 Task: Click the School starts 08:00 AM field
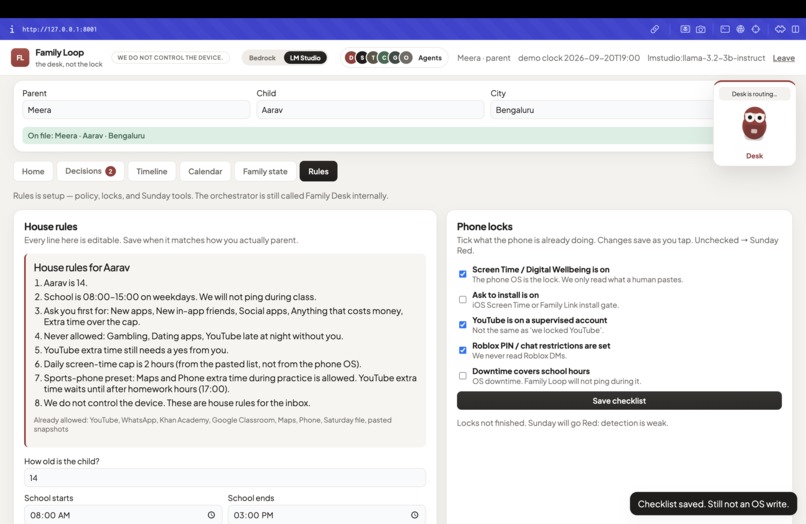pyautogui.click(x=123, y=515)
